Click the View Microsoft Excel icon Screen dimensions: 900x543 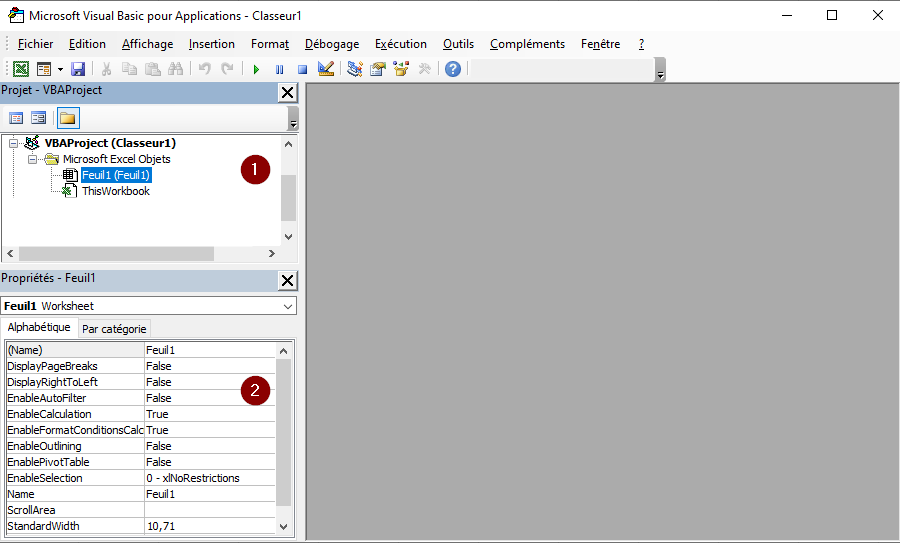21,69
